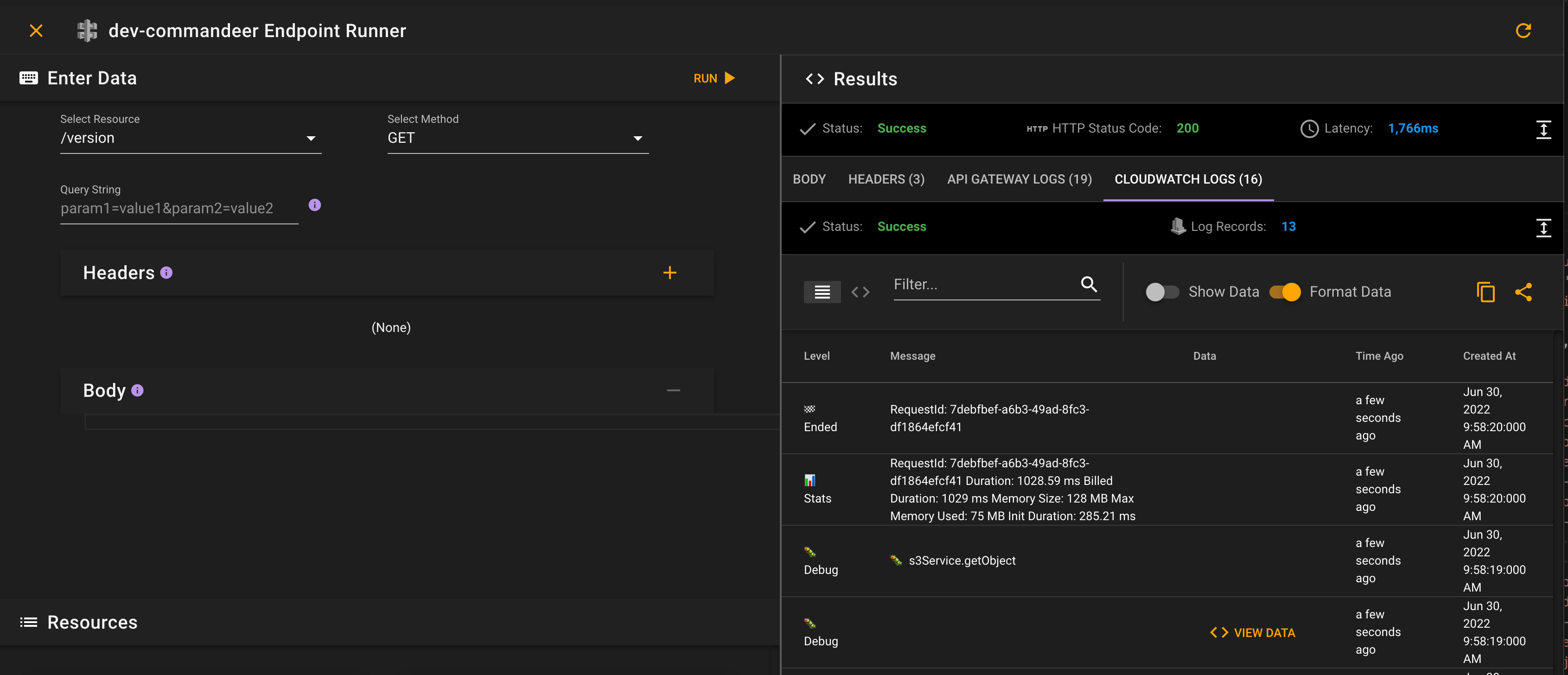Click the Stats row duration message
This screenshot has width=1568, height=675.
1013,490
